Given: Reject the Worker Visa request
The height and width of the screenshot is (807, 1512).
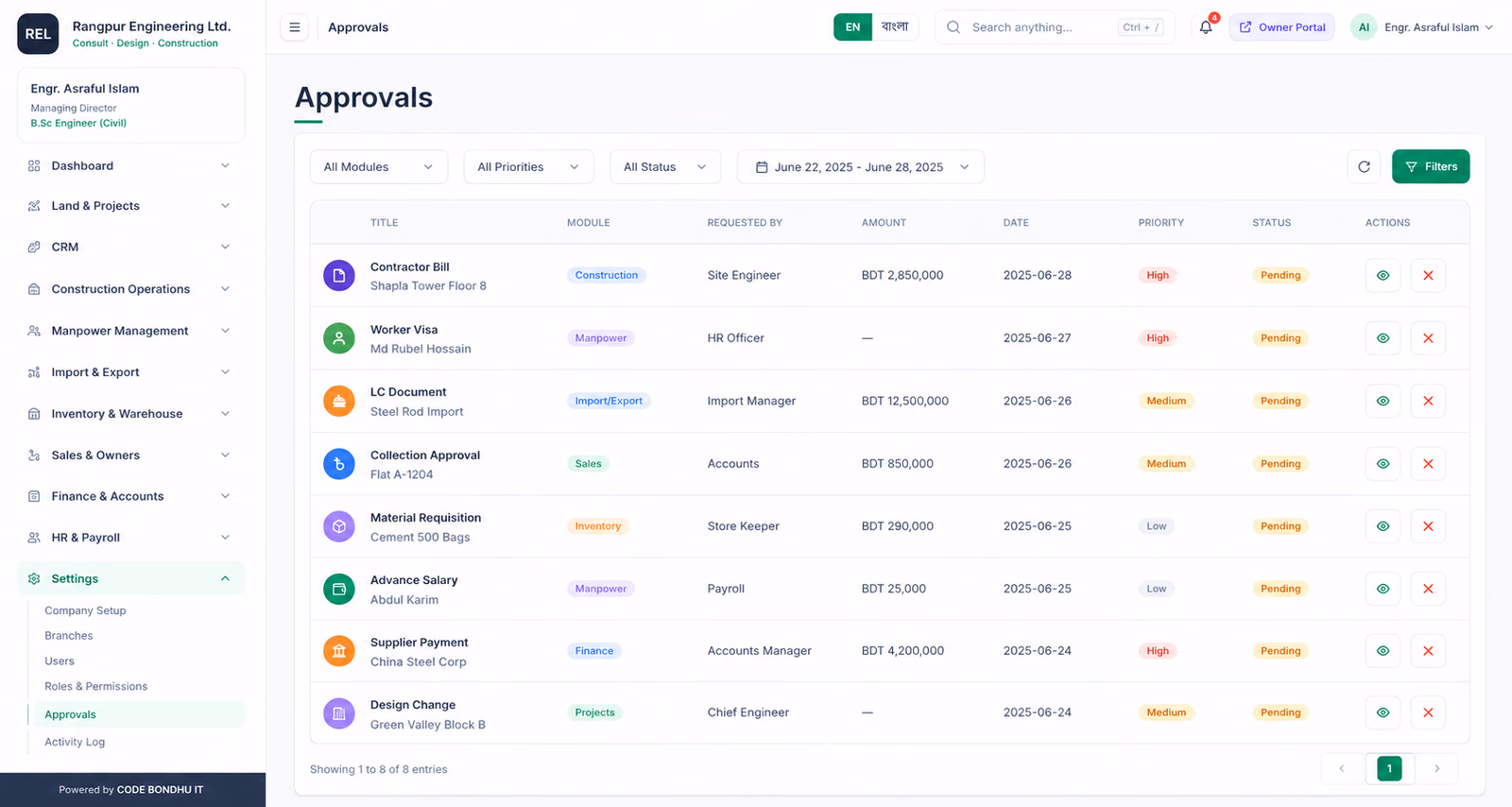Looking at the screenshot, I should (1428, 337).
